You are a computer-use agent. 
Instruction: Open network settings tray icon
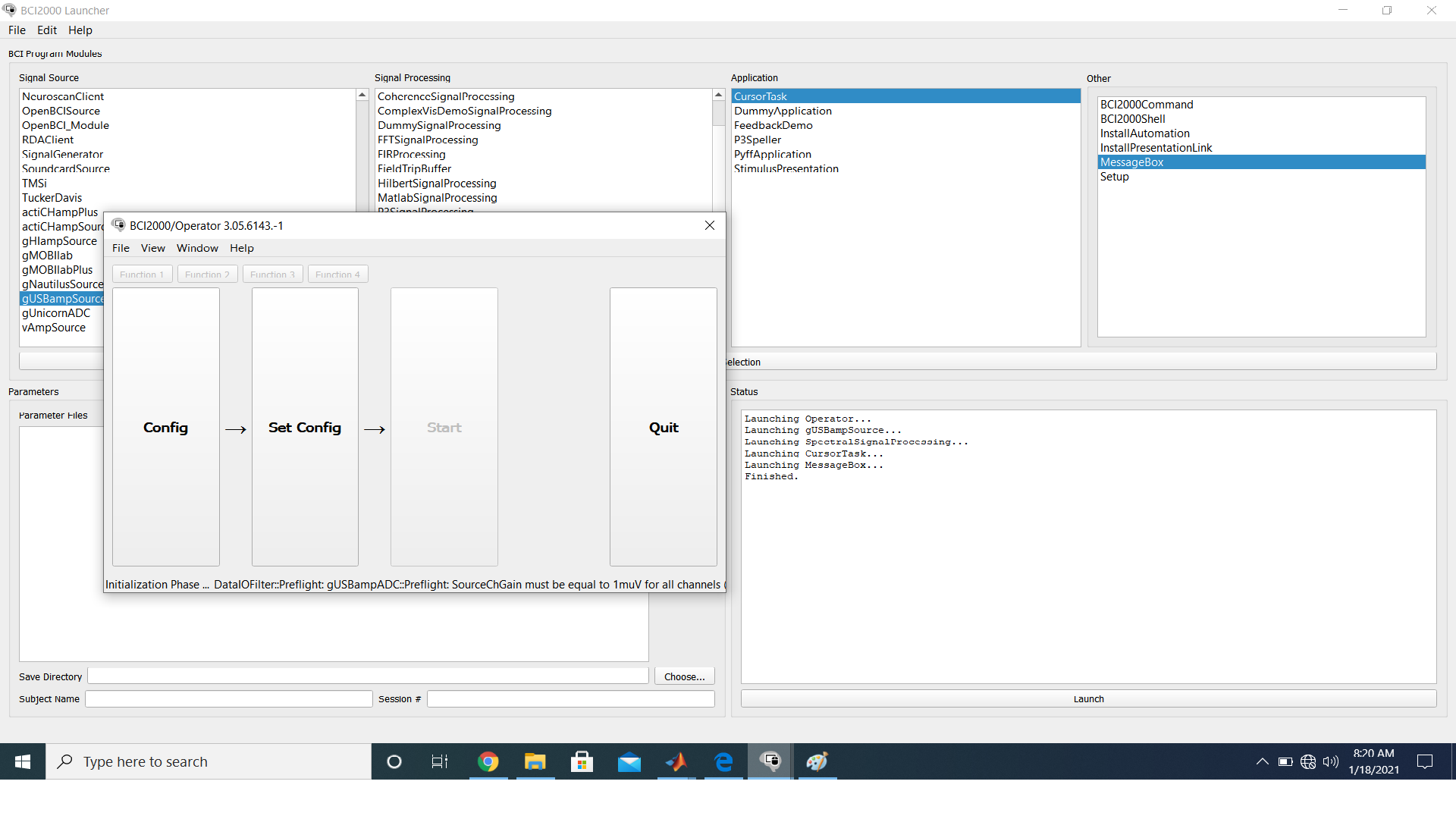pyautogui.click(x=1308, y=761)
